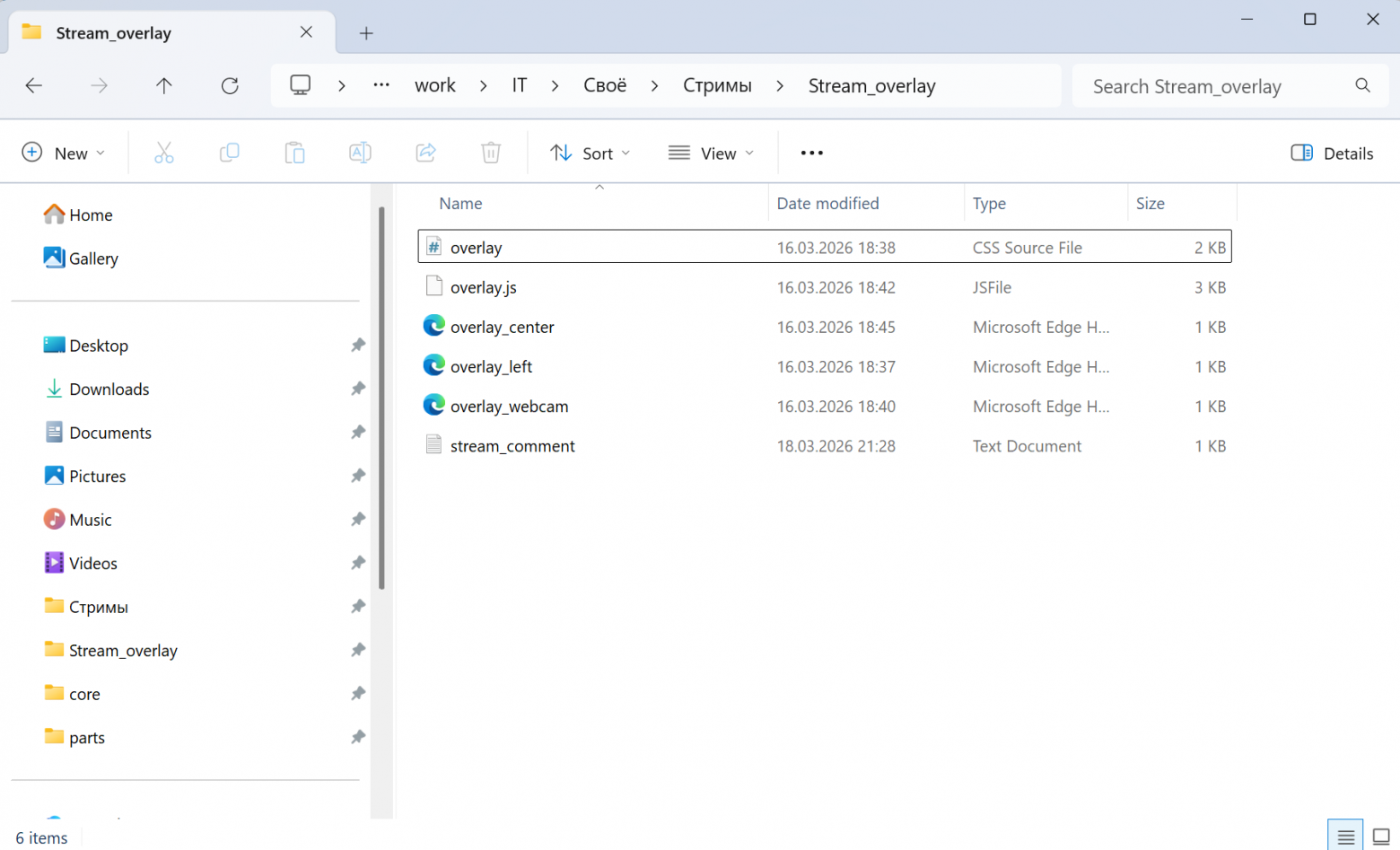This screenshot has width=1400, height=850.
Task: Click the Delete trash bin icon
Action: tap(491, 153)
